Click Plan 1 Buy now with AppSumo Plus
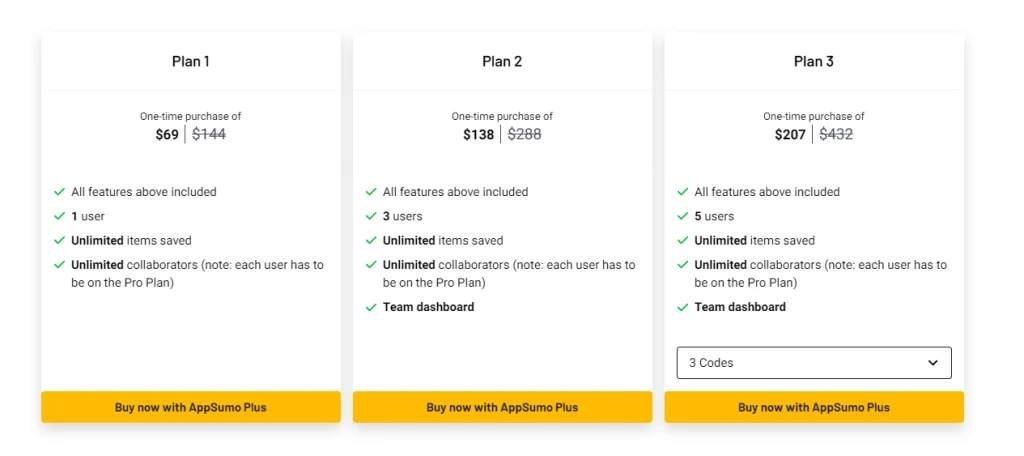The height and width of the screenshot is (456, 1024). (x=190, y=407)
